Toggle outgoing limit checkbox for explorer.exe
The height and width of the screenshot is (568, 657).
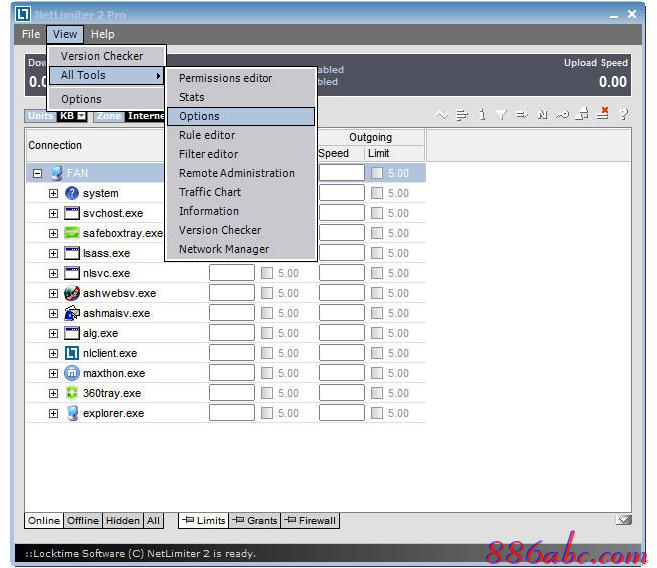pos(377,413)
